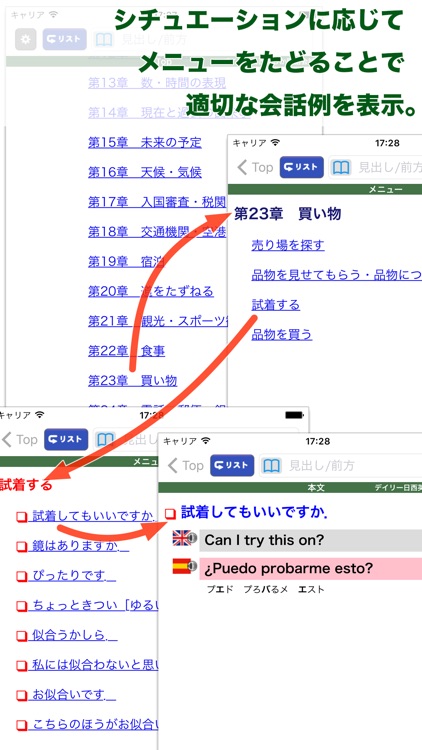Tap battery icon in 試着する menu screen
422x750 pixels.
295,415
